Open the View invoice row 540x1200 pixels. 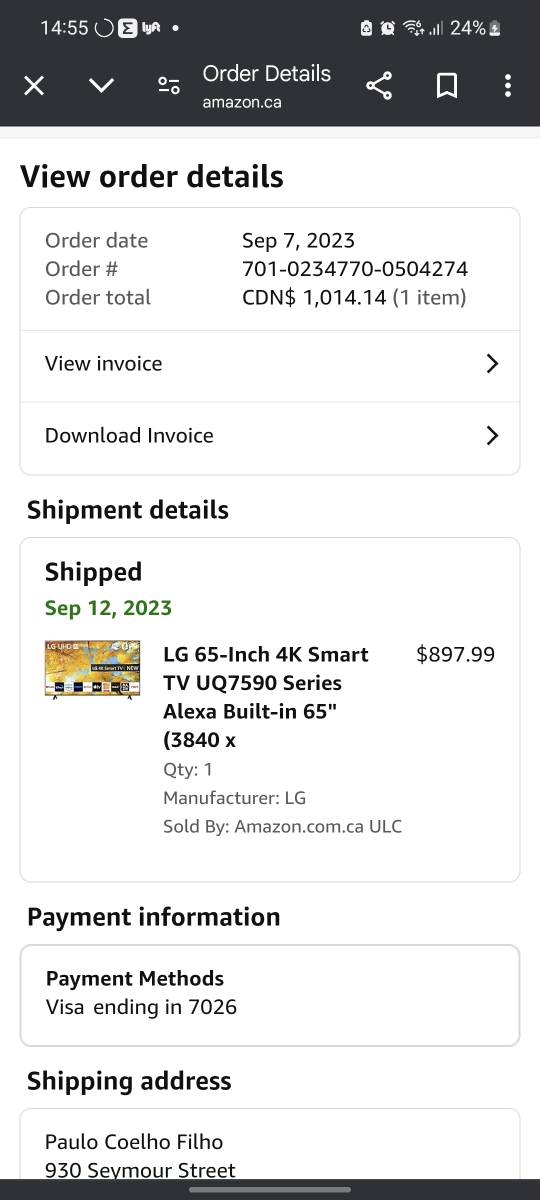tap(270, 366)
